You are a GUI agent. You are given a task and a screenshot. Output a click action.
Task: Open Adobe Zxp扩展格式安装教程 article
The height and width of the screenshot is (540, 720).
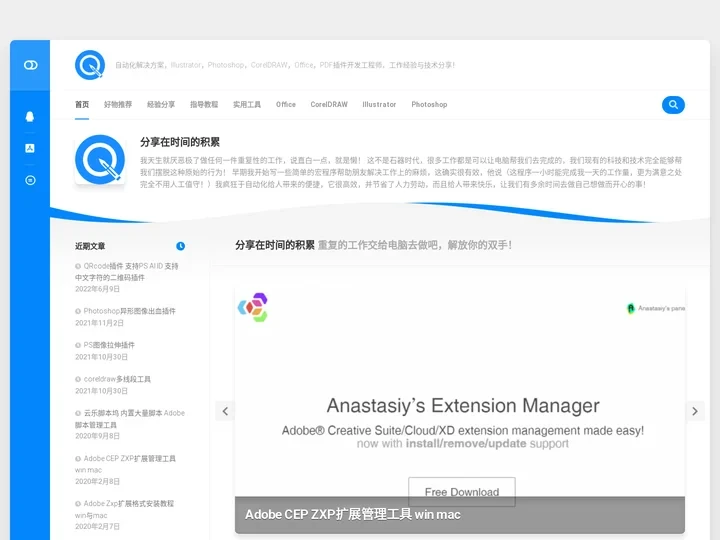124,509
